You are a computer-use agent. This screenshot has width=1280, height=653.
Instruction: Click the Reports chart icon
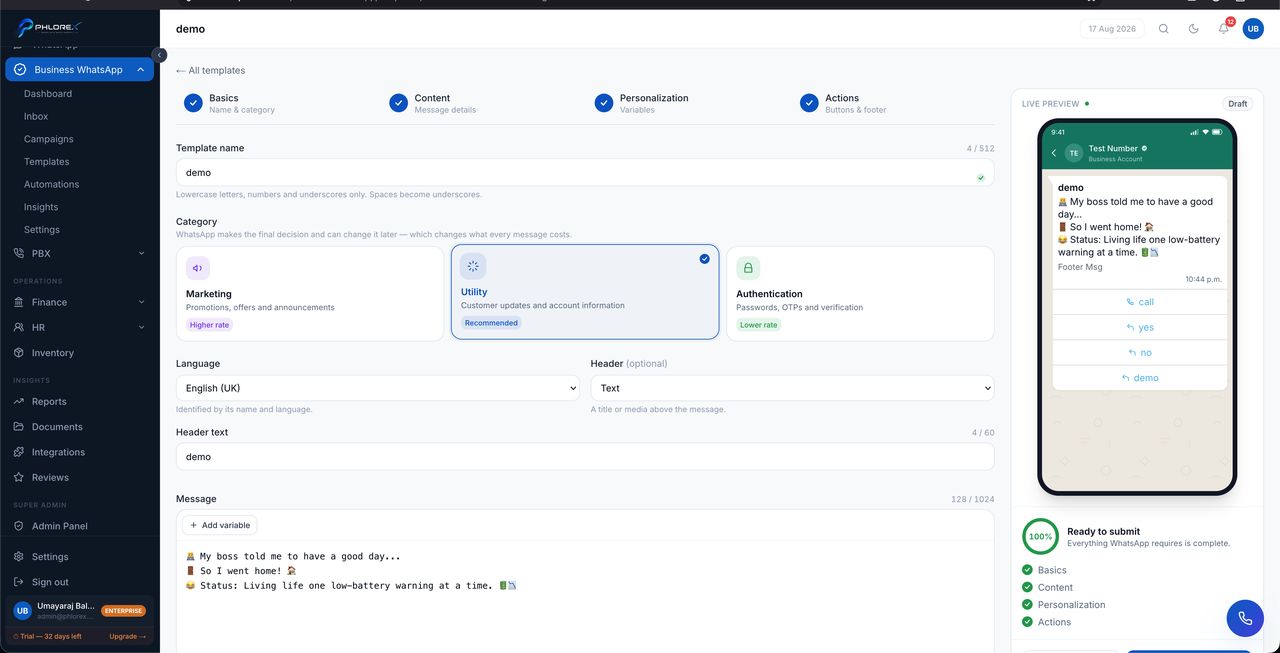tap(19, 402)
